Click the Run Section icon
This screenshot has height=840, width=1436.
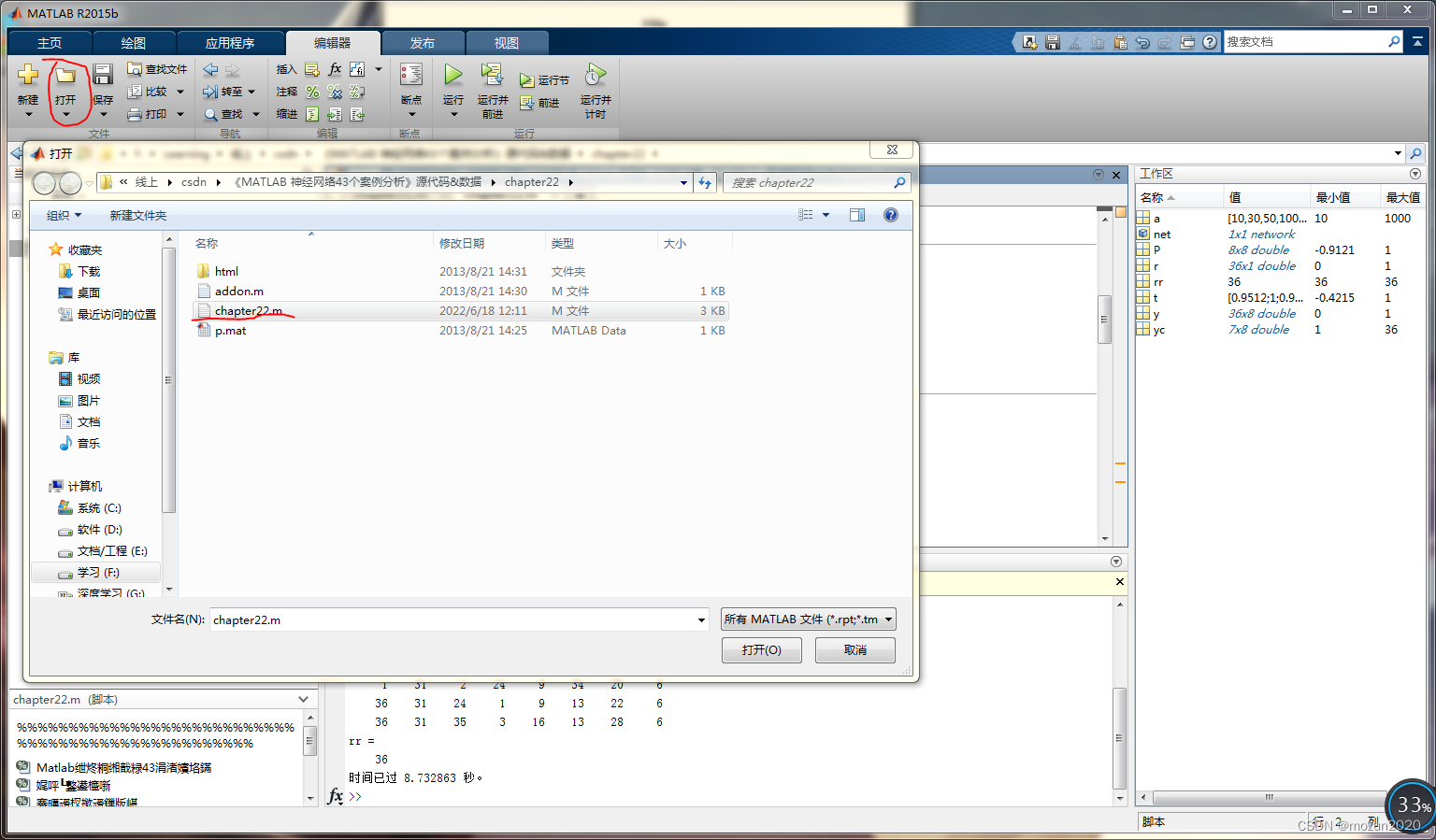(527, 80)
